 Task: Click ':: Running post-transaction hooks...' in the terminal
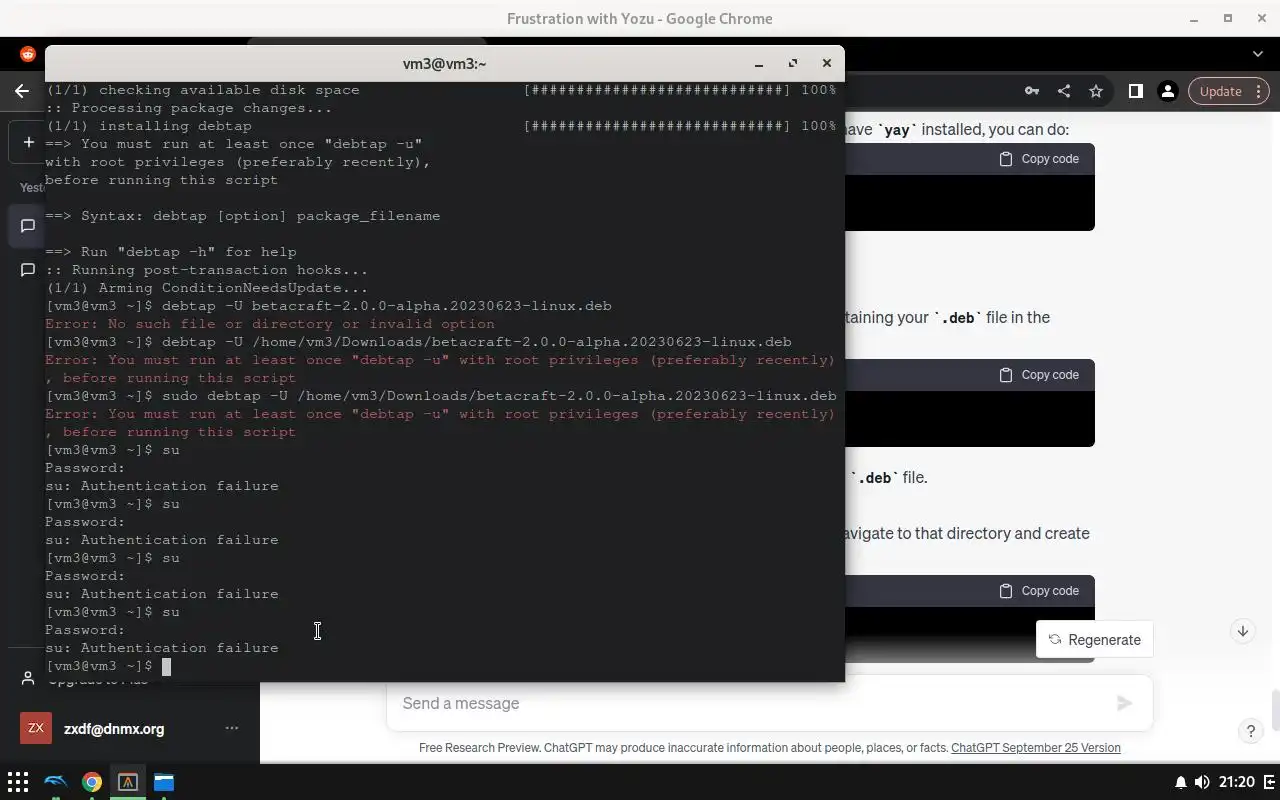click(x=206, y=270)
